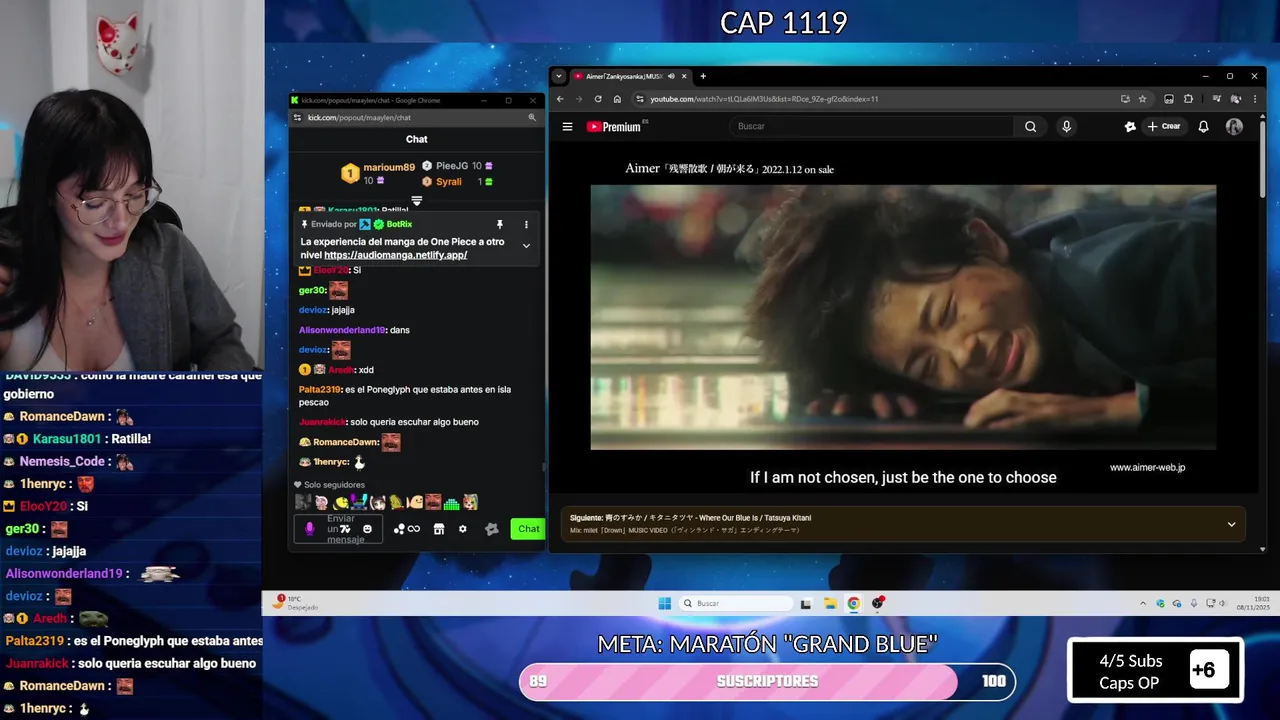The image size is (1280, 720).
Task: Open the emoji picker in chat input
Action: coord(367,529)
